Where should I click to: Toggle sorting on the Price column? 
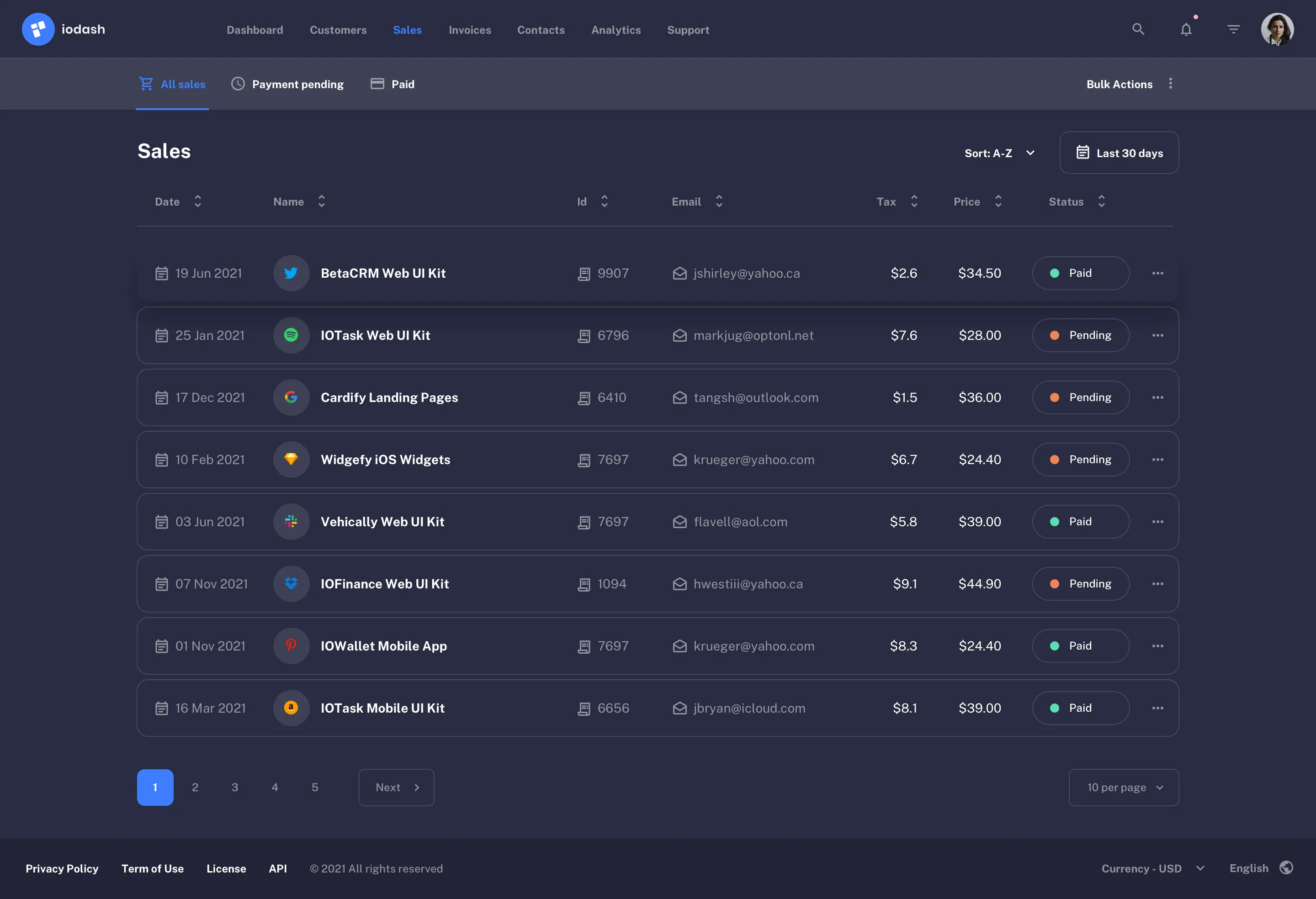click(998, 201)
